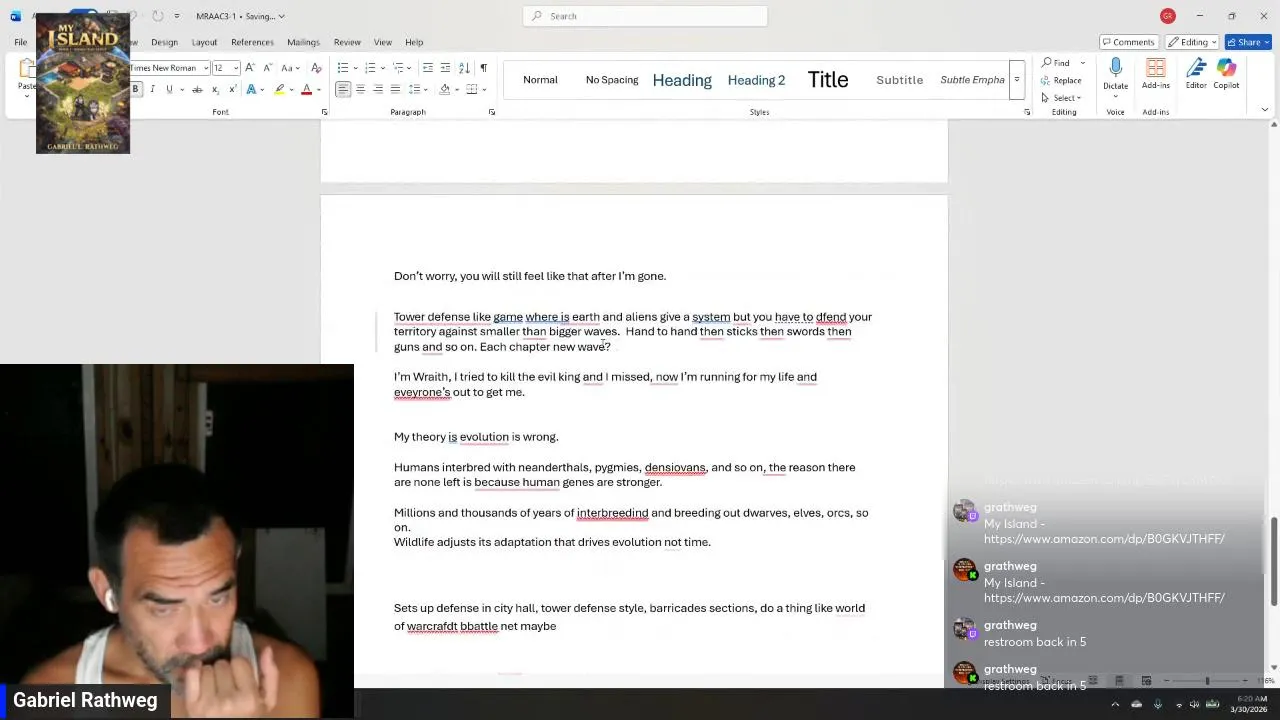Toggle bold formatting
1280x720 pixels.
(x=135, y=89)
